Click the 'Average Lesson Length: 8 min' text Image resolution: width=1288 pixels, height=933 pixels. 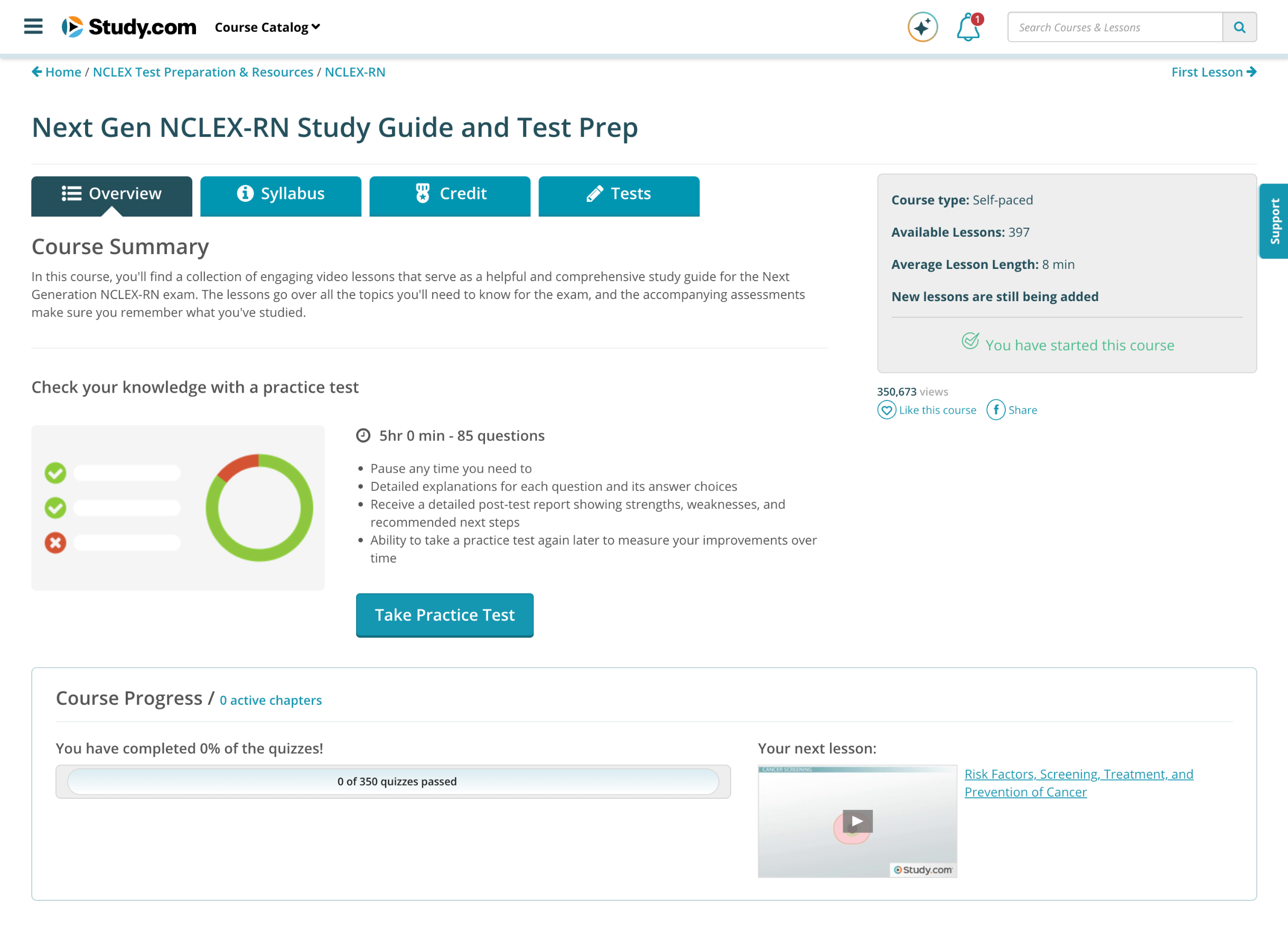[x=983, y=265]
